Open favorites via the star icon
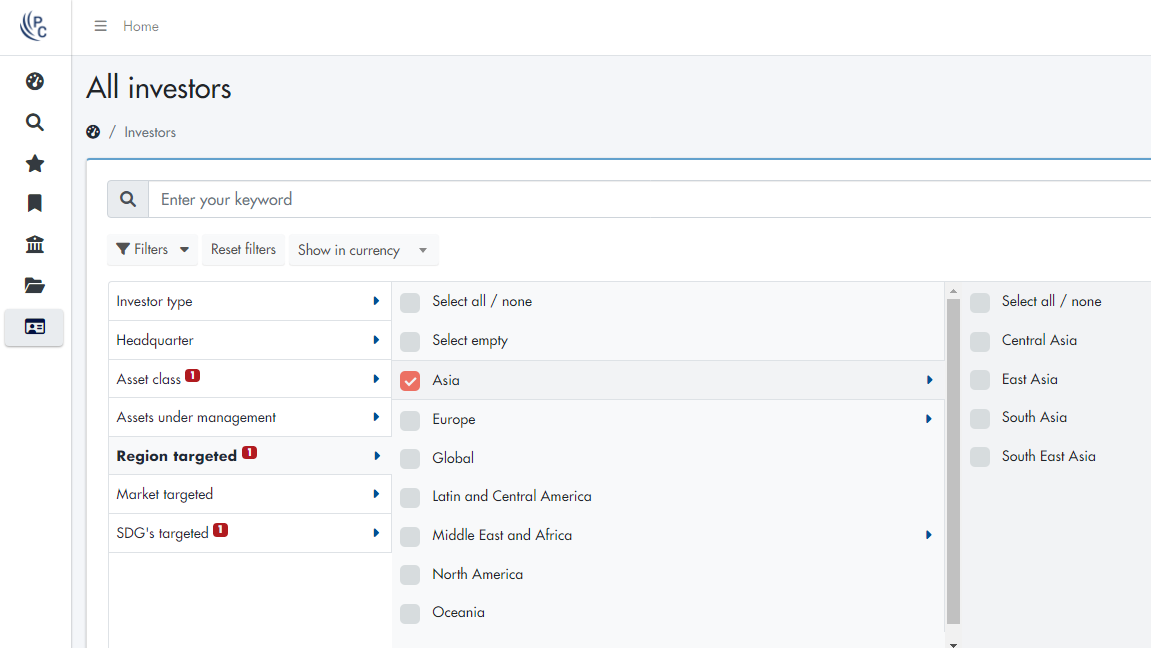This screenshot has width=1151, height=648. point(34,163)
